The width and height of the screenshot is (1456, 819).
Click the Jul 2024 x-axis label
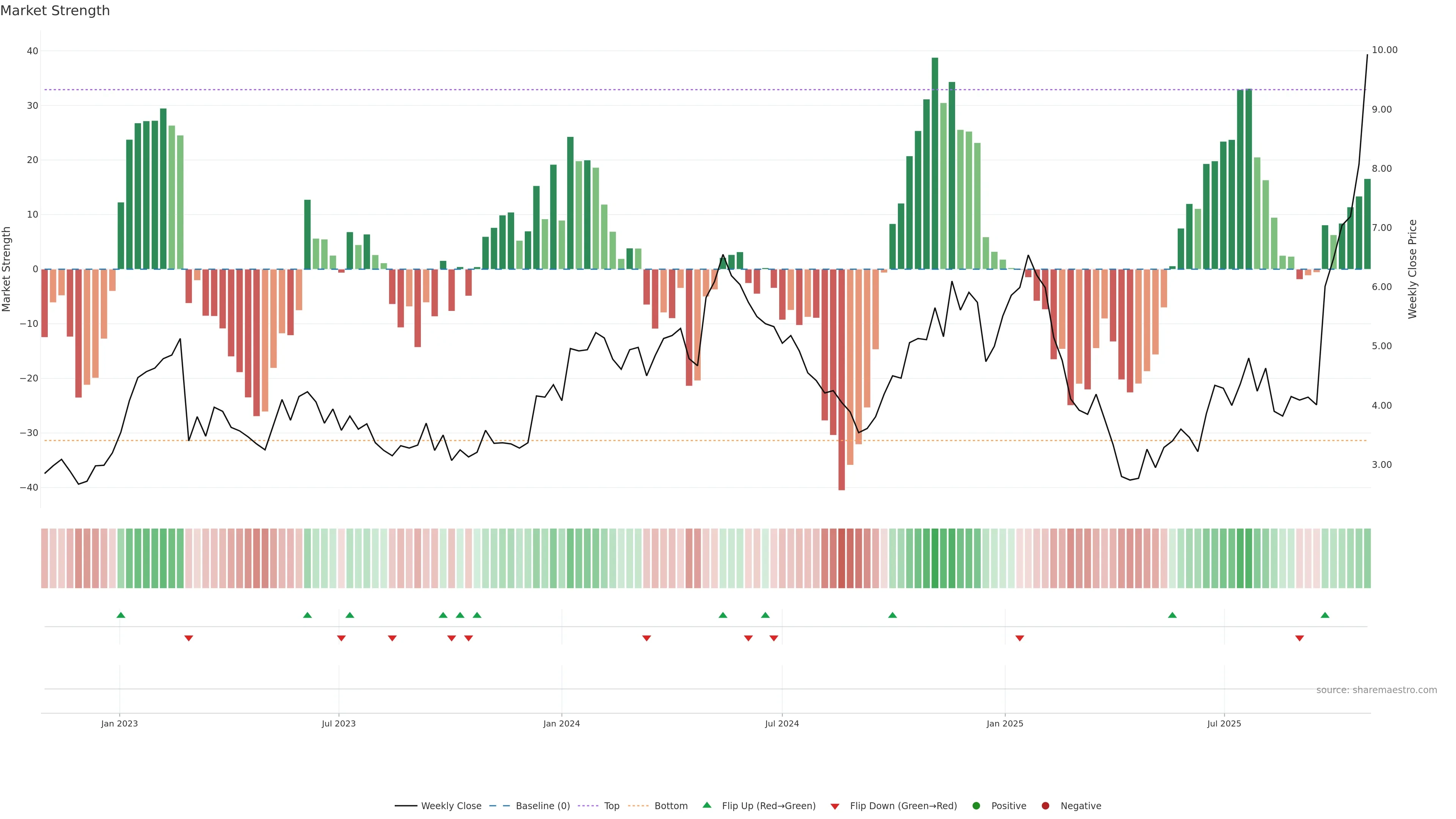click(782, 723)
